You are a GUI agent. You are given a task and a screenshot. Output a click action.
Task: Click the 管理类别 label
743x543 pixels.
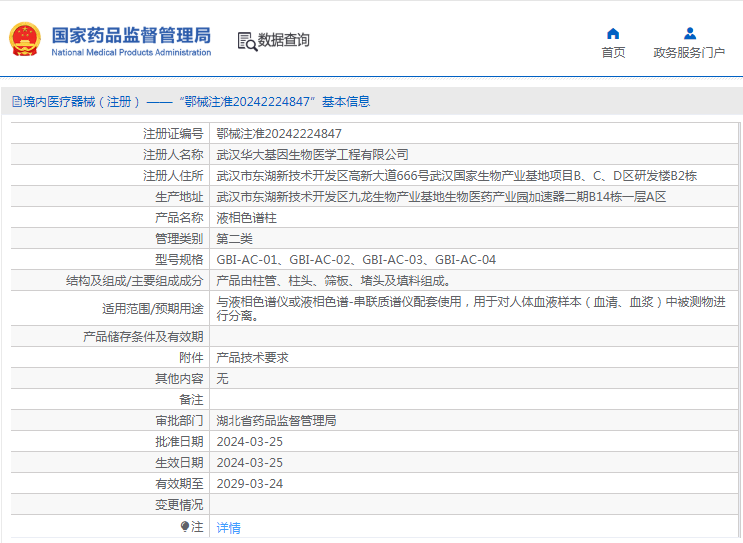click(x=179, y=239)
